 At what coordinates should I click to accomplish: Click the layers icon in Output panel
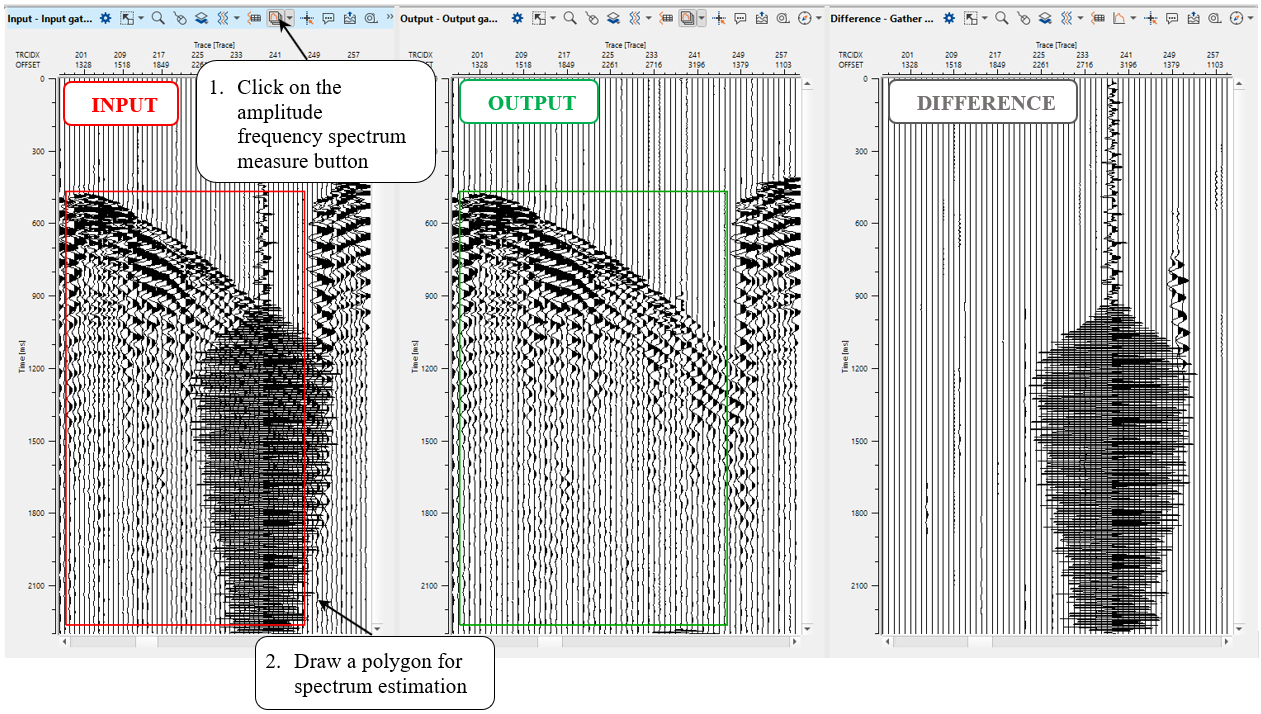point(612,18)
